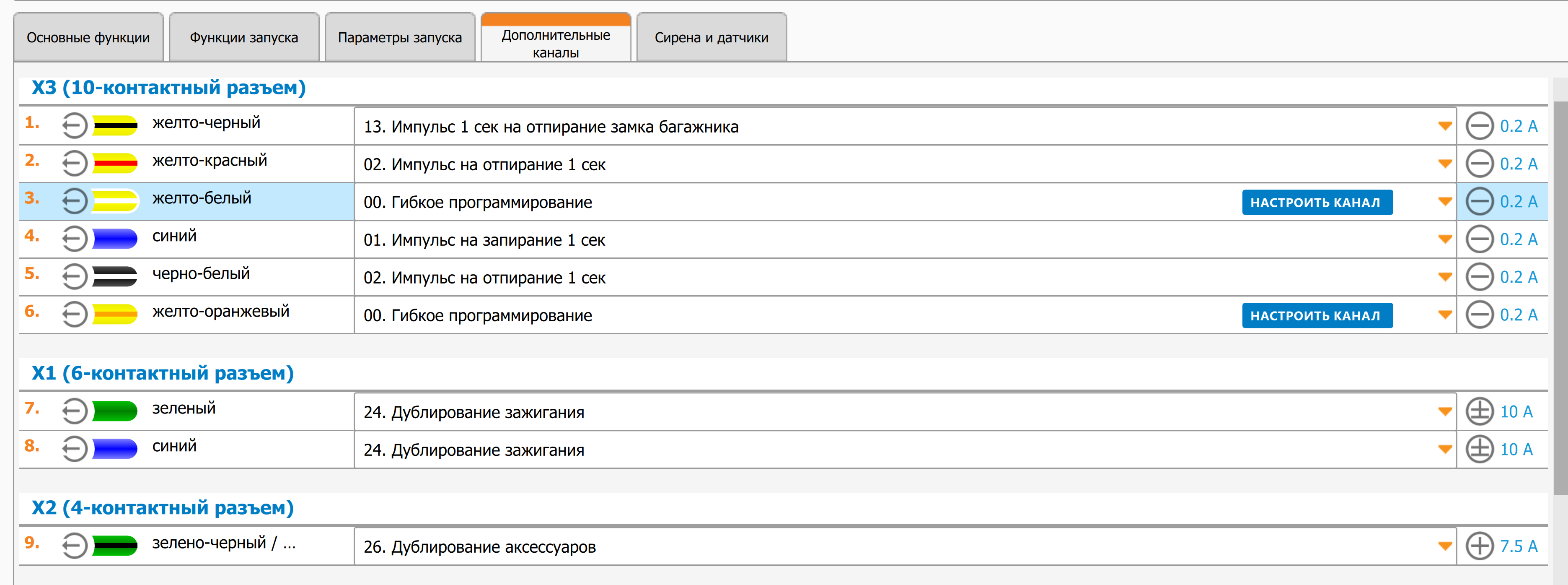Image resolution: width=1568 pixels, height=585 pixels.
Task: Toggle the arrow-circle icon on yellow-orange row 6
Action: [74, 315]
